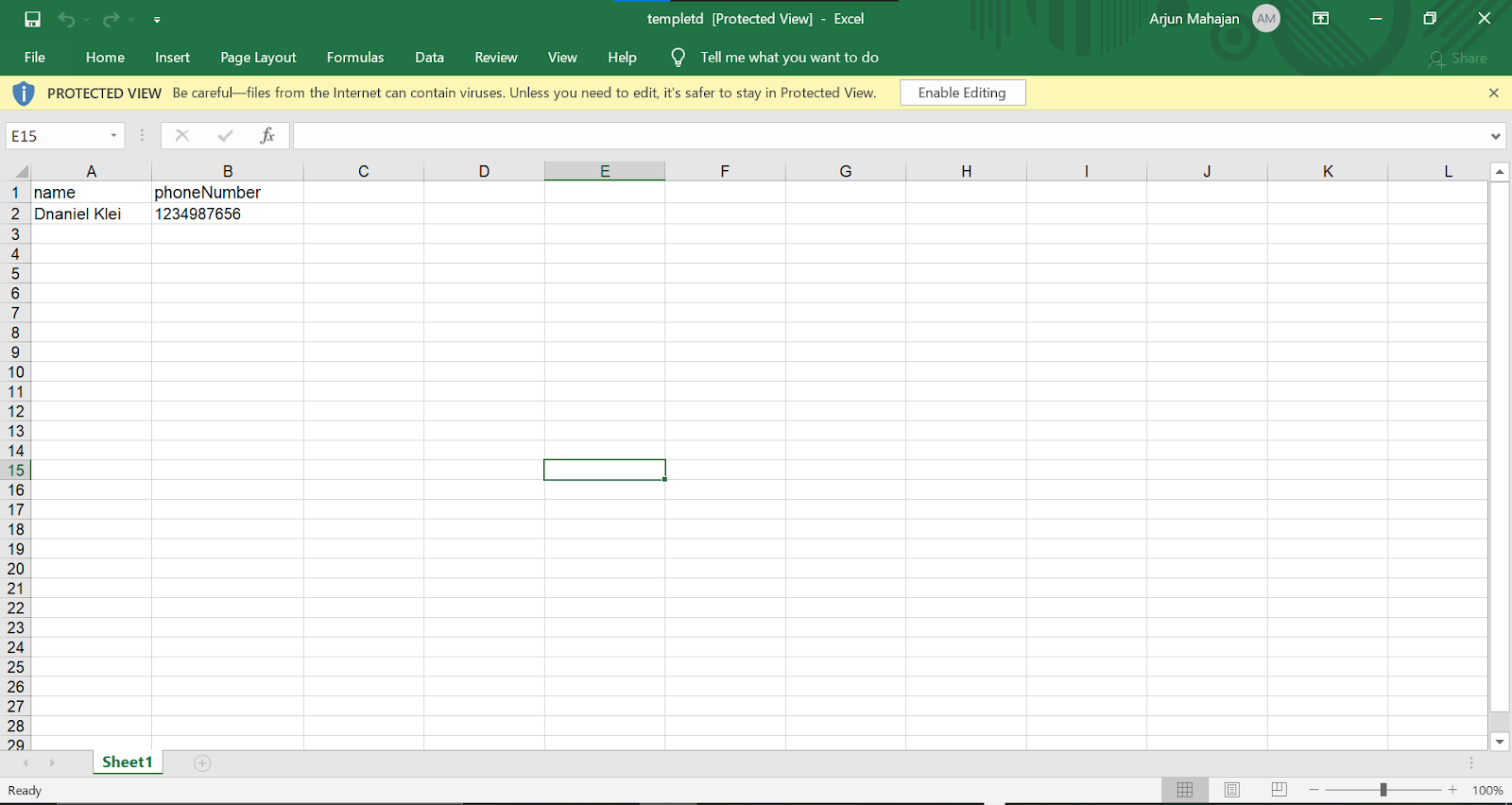The width and height of the screenshot is (1512, 805).
Task: Click the Ready status text
Action: (25, 791)
